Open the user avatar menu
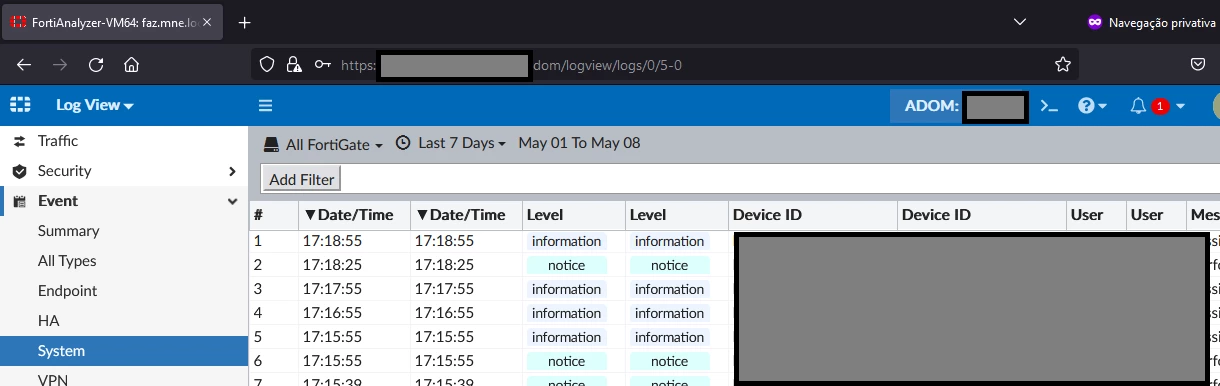Screen dimensions: 1220x386 [x=1216, y=105]
